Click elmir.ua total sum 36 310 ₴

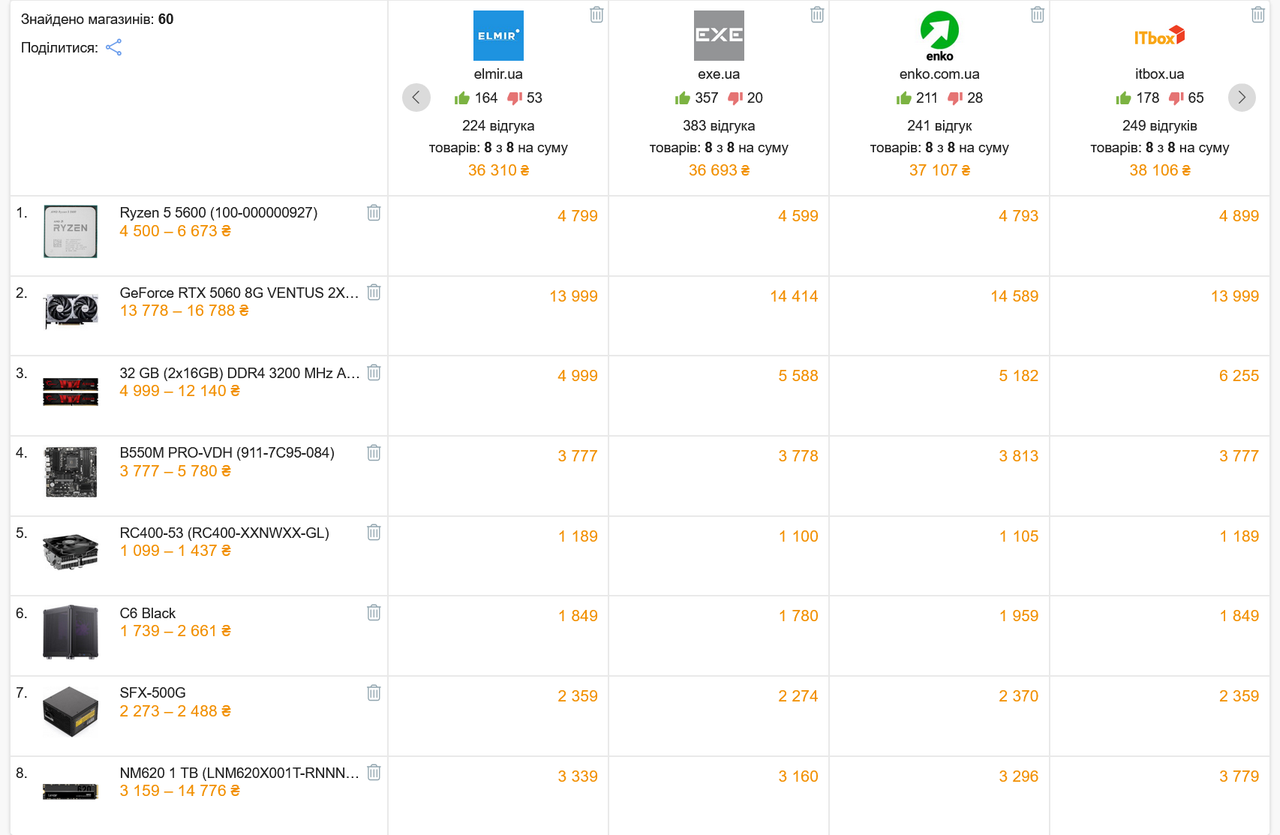[x=498, y=170]
